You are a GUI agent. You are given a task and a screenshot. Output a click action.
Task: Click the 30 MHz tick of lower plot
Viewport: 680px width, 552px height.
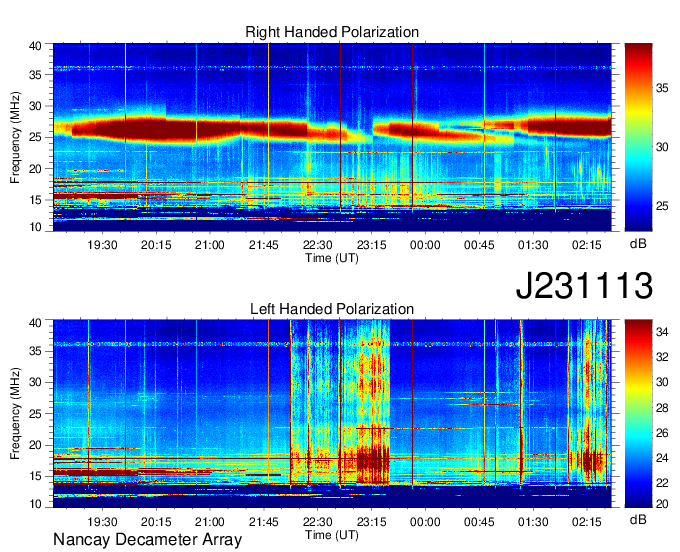pyautogui.click(x=35, y=382)
